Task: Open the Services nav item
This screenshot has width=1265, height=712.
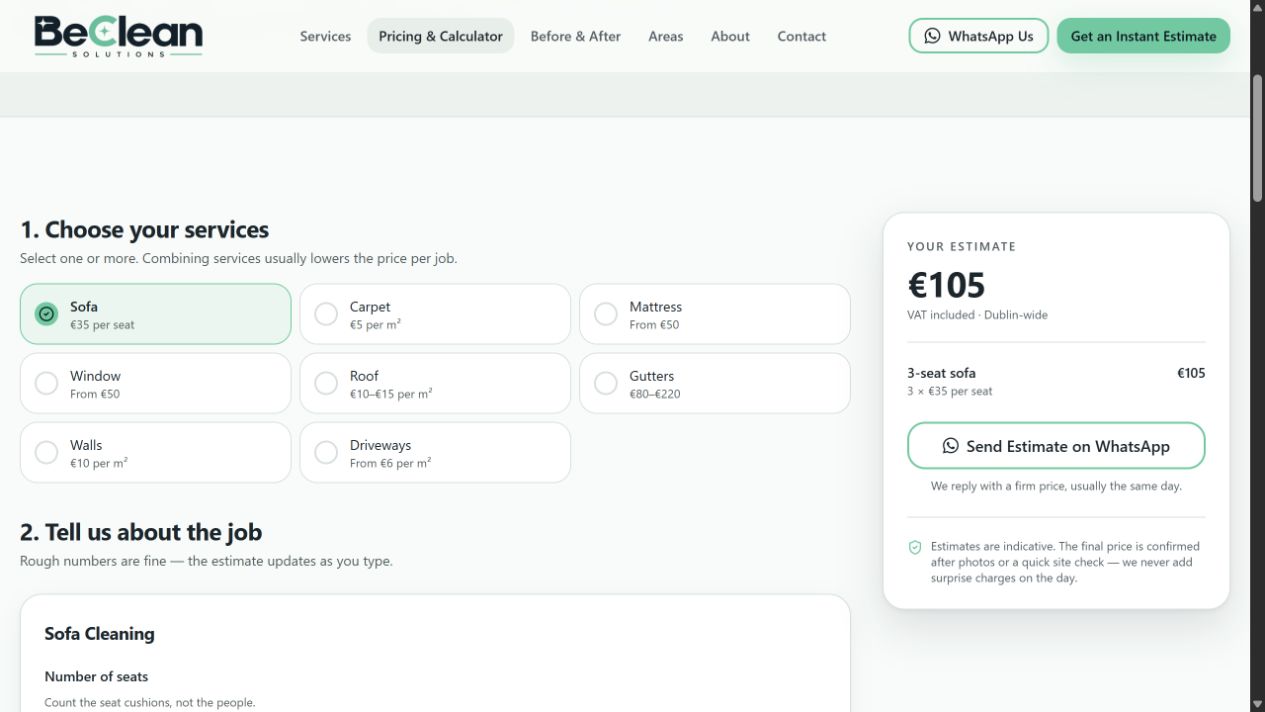Action: [x=325, y=36]
